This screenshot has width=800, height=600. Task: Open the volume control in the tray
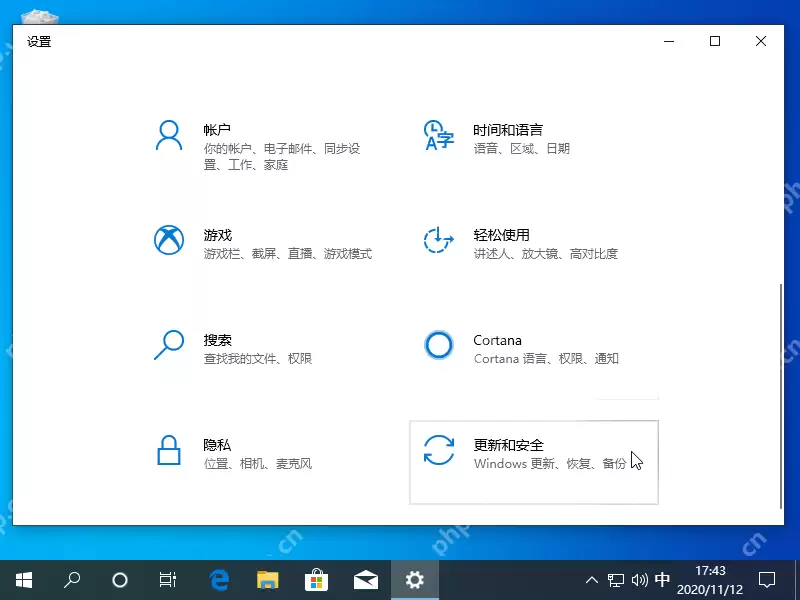[640, 579]
